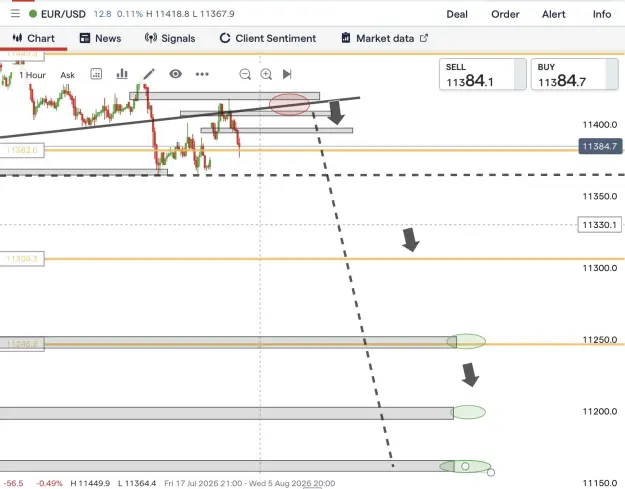Open the Client Sentiment tab
Image resolution: width=625 pixels, height=489 pixels.
267,38
